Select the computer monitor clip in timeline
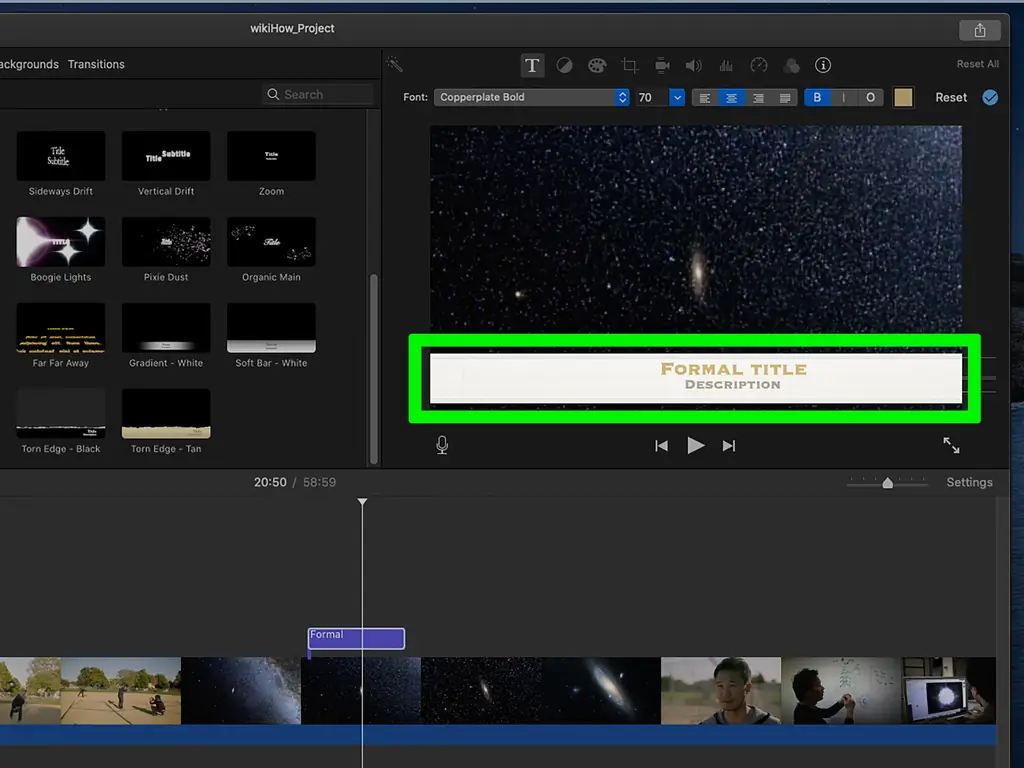 click(949, 690)
